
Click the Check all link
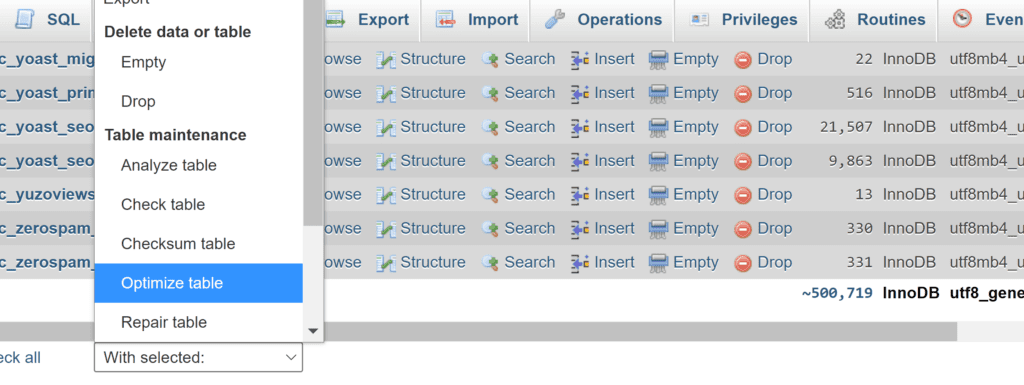20,358
